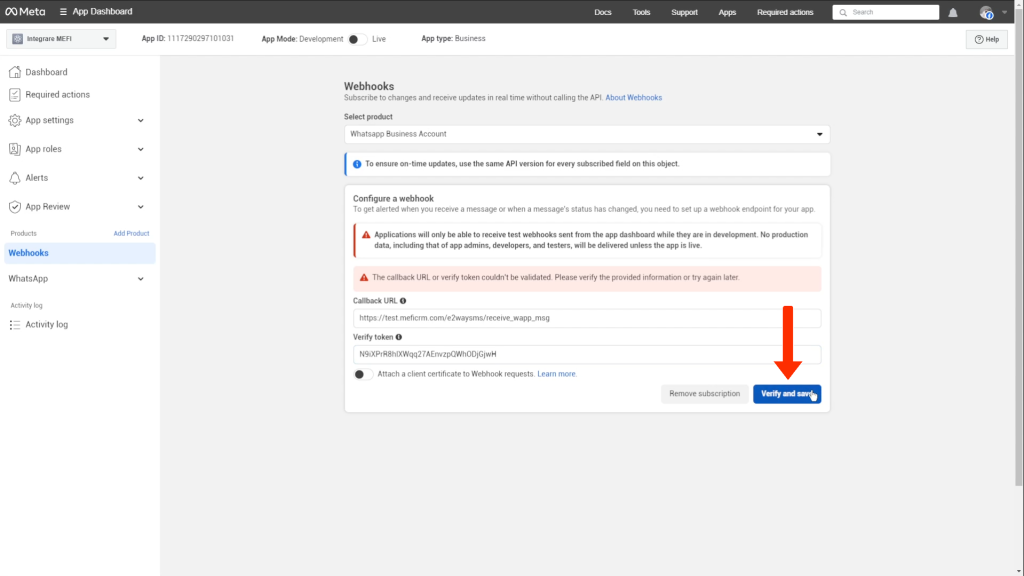Click the Alerts bell icon in sidebar
This screenshot has width=1024, height=576.
pyautogui.click(x=14, y=178)
